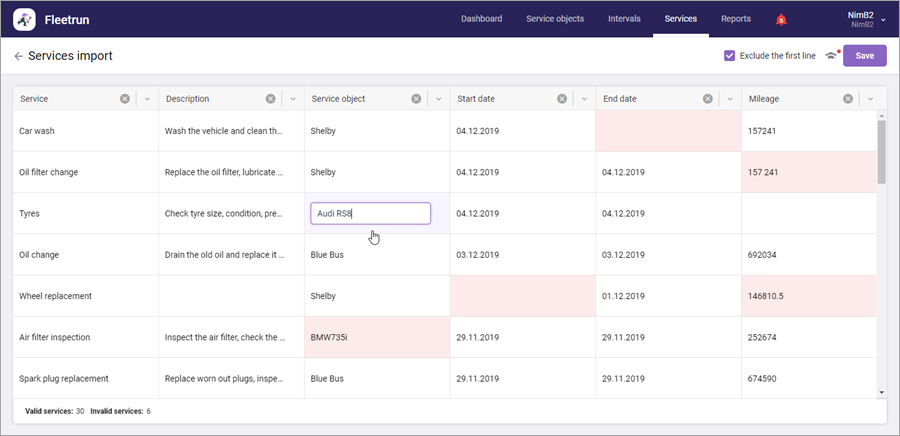900x436 pixels.
Task: Switch to the Dashboard tab
Action: click(x=481, y=19)
